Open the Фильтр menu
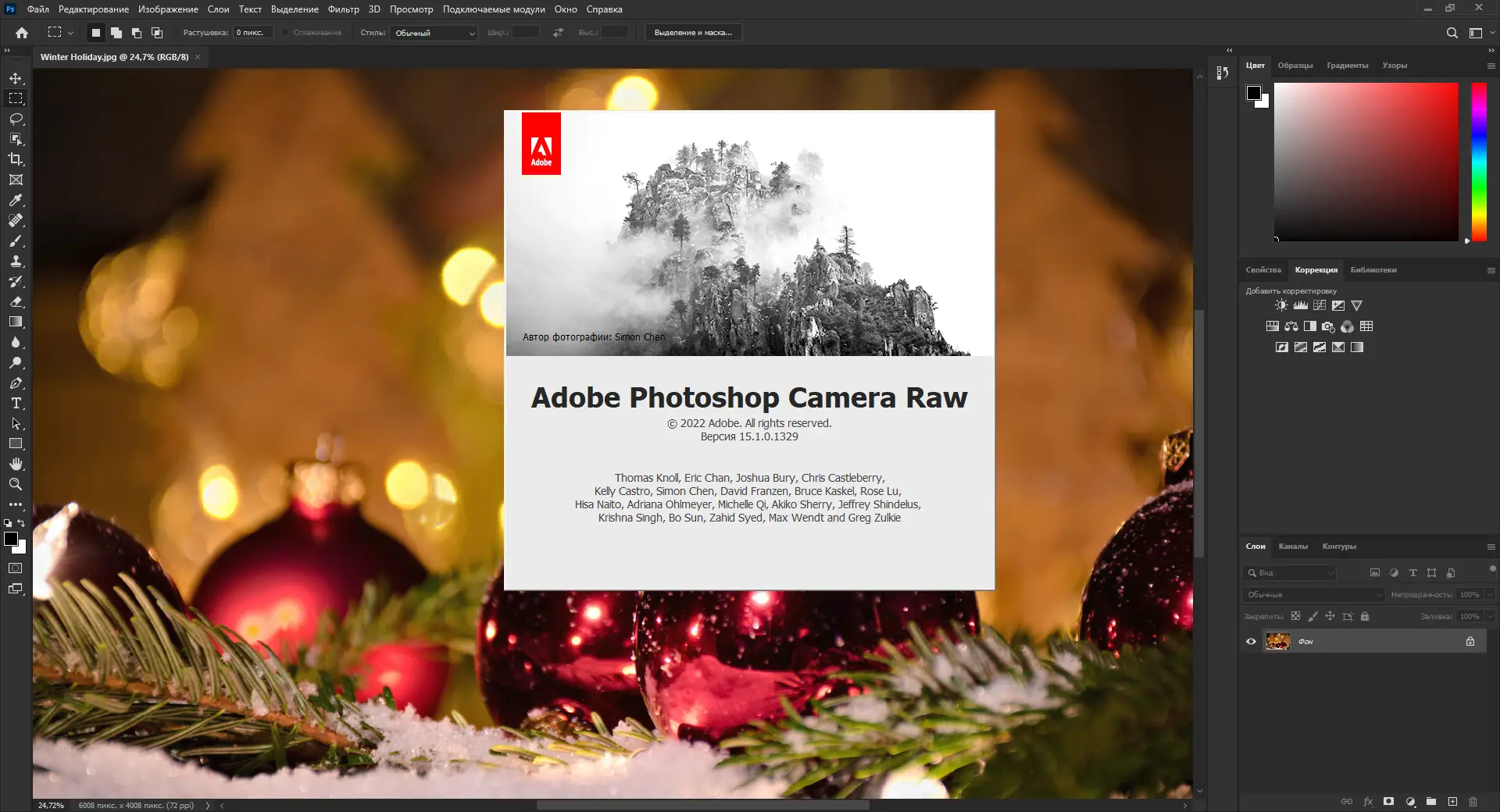1500x812 pixels. coord(343,9)
